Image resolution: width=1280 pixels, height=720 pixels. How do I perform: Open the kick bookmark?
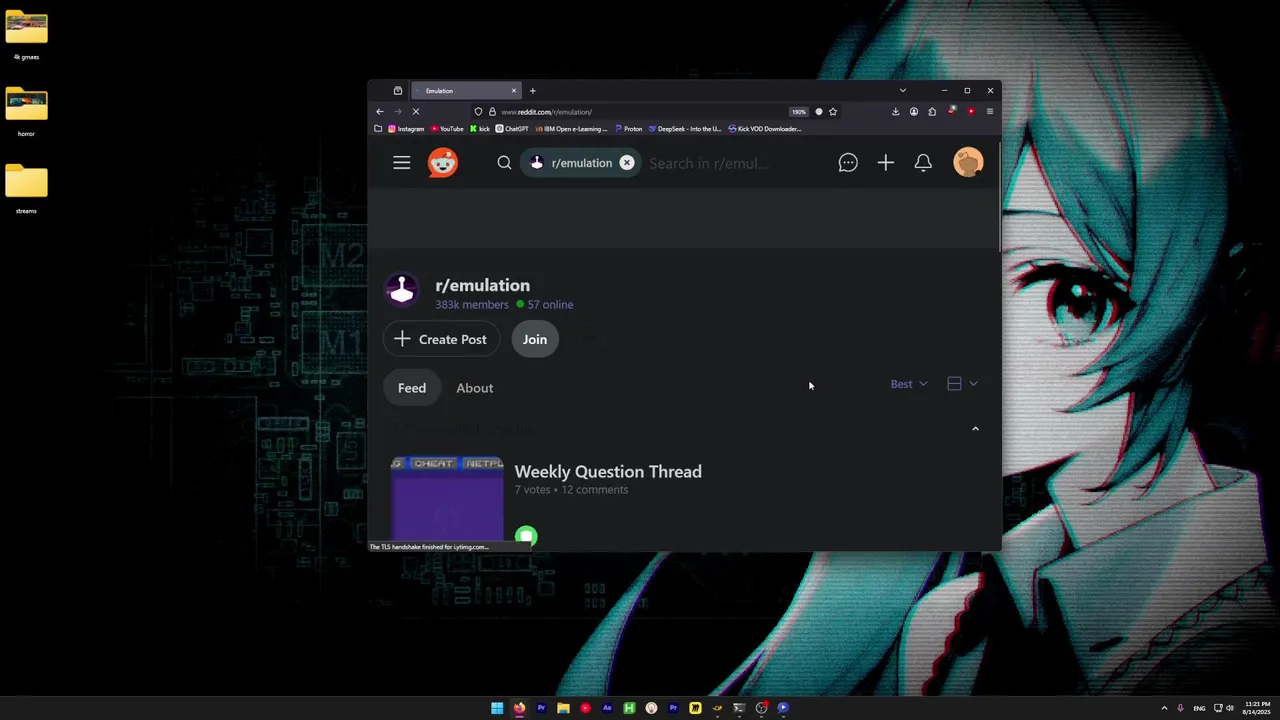(480, 129)
